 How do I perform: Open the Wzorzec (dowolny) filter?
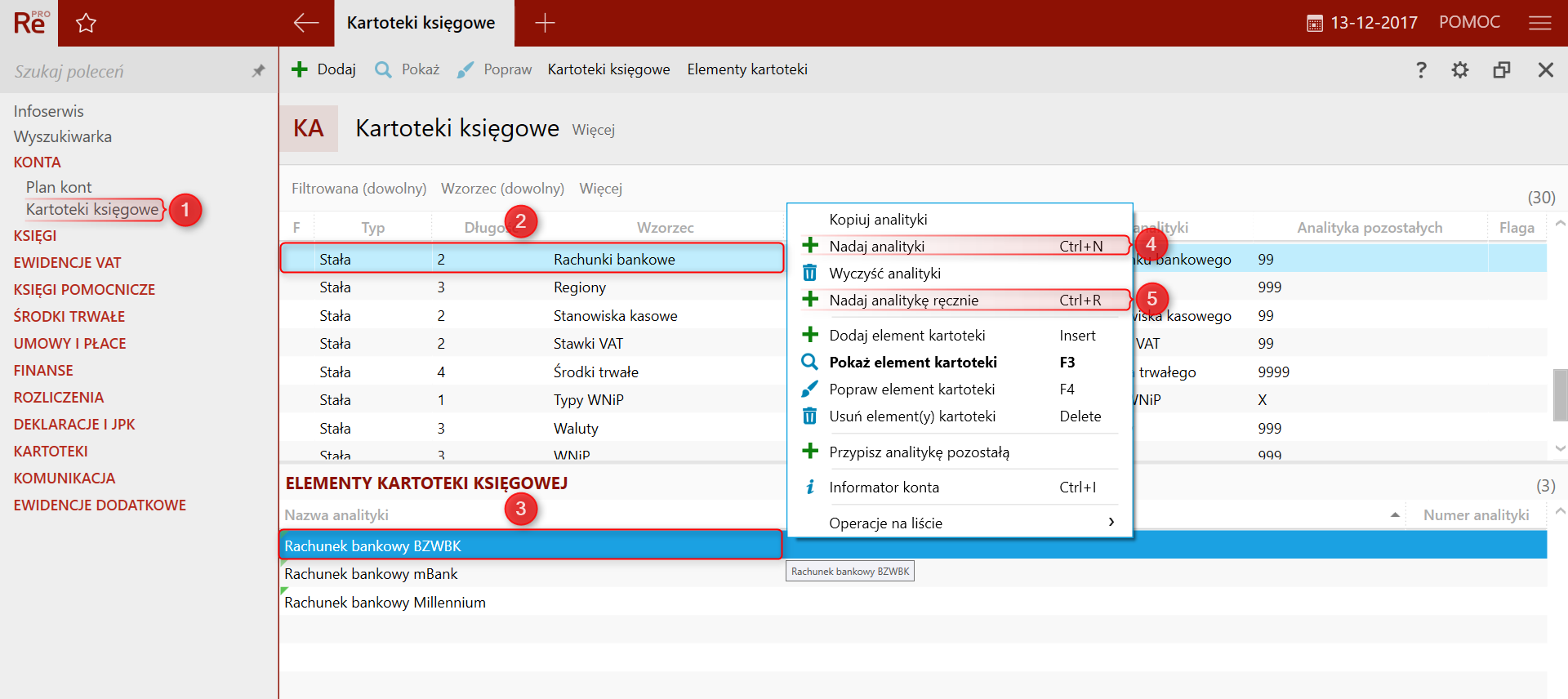tap(502, 189)
